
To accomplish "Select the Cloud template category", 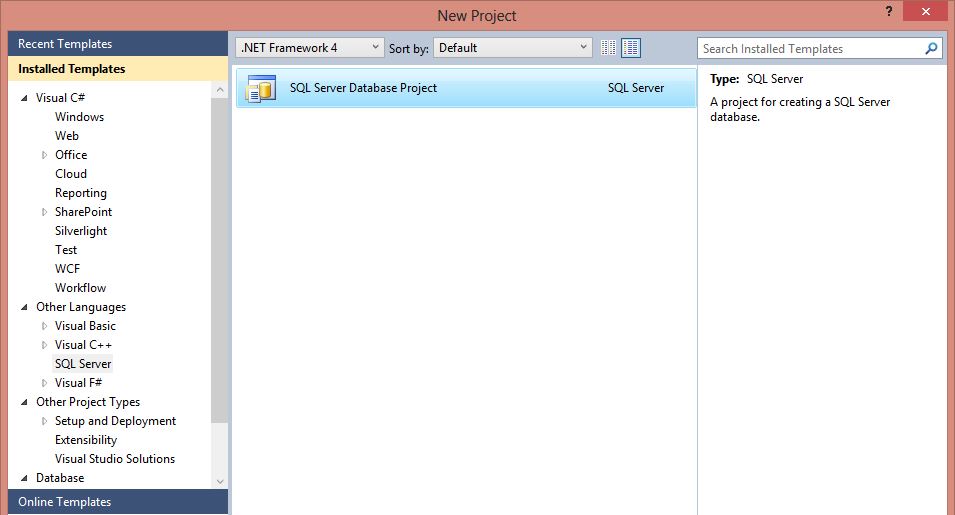I will pyautogui.click(x=71, y=173).
